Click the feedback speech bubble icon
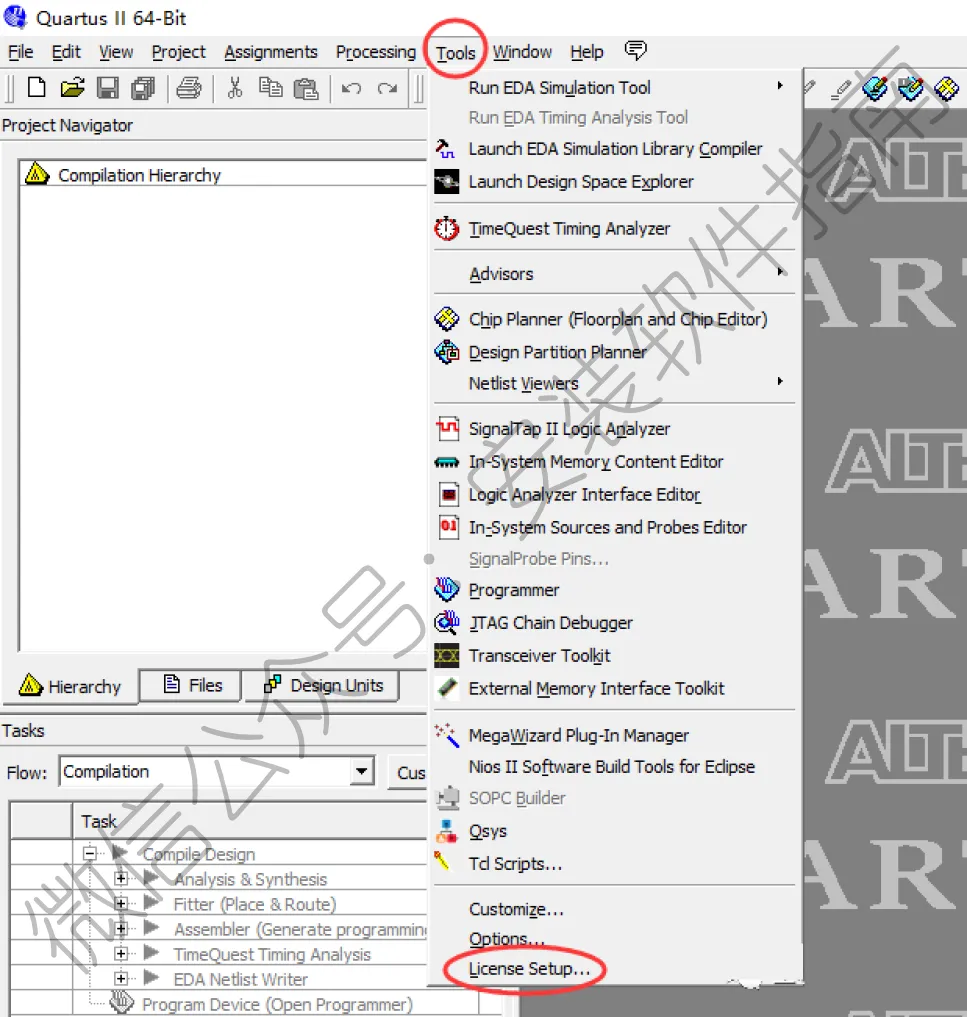 point(635,50)
